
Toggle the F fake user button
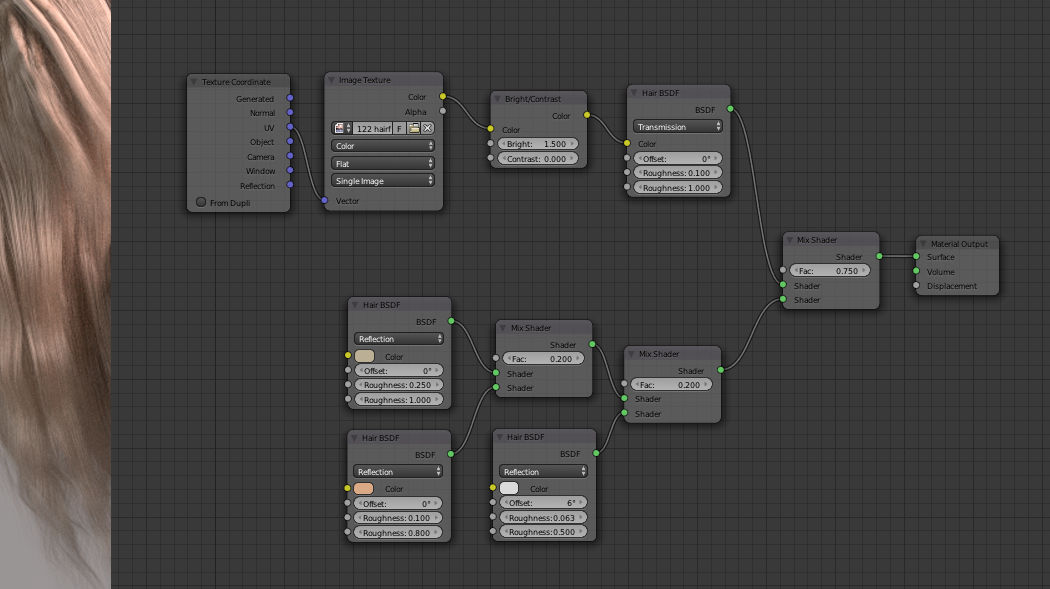(399, 128)
